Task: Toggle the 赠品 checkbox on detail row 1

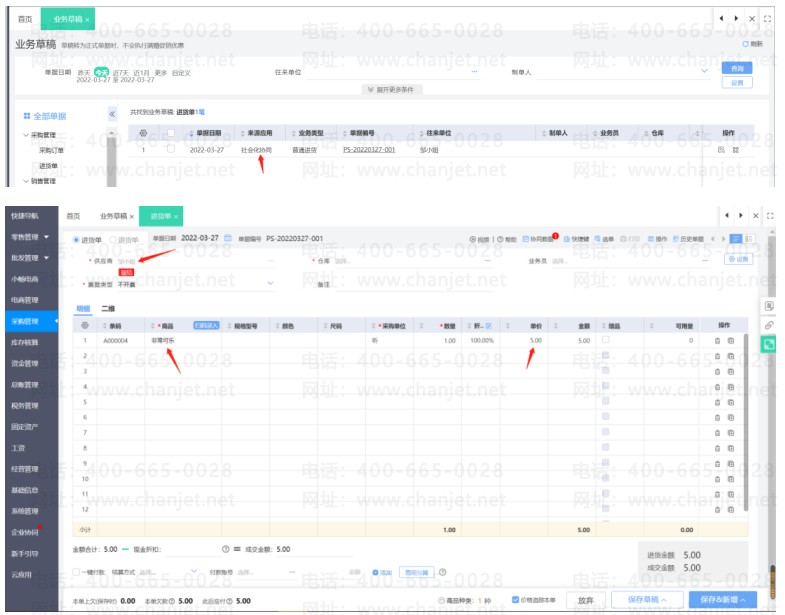Action: coord(606,340)
